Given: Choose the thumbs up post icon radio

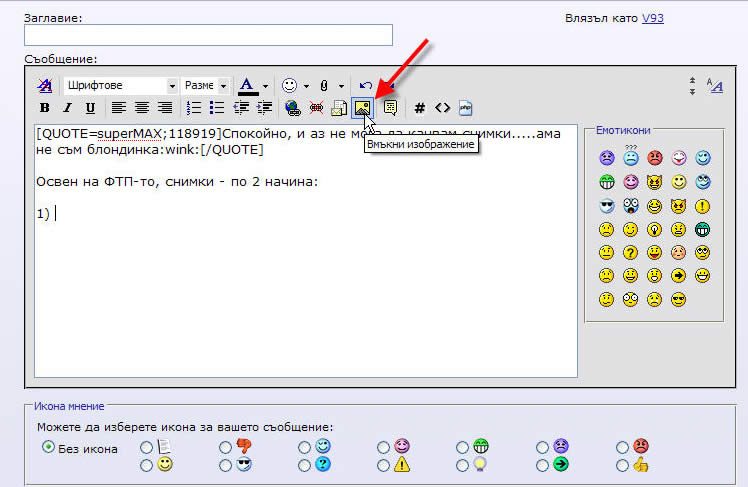Looking at the screenshot, I should coord(622,466).
